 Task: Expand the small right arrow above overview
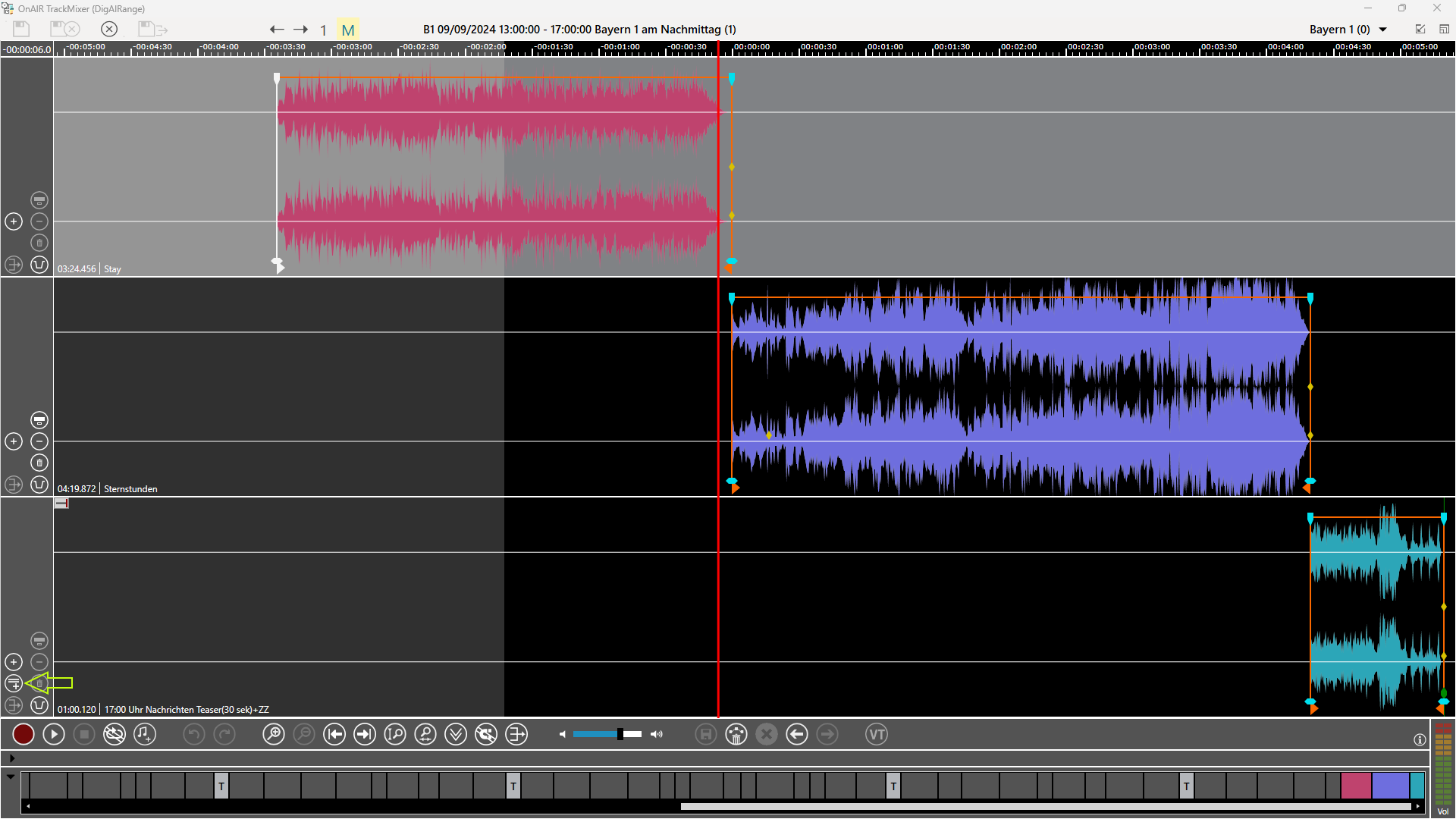11,758
